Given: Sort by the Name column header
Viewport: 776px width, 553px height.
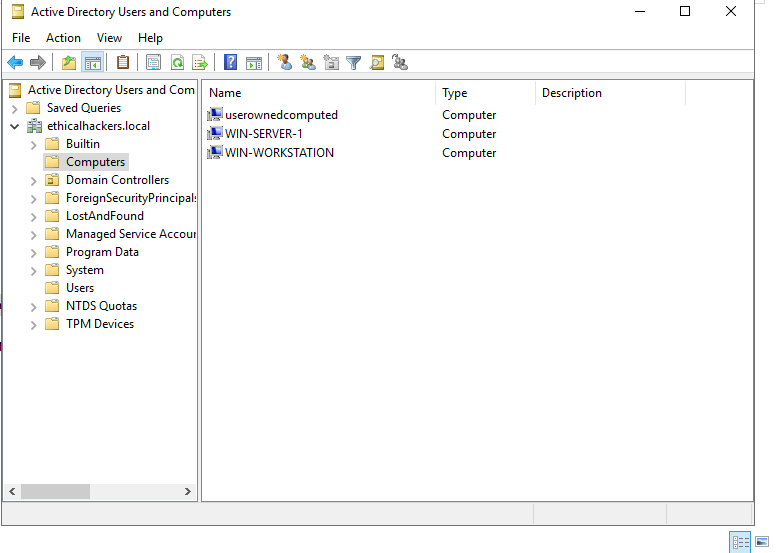Looking at the screenshot, I should [319, 93].
